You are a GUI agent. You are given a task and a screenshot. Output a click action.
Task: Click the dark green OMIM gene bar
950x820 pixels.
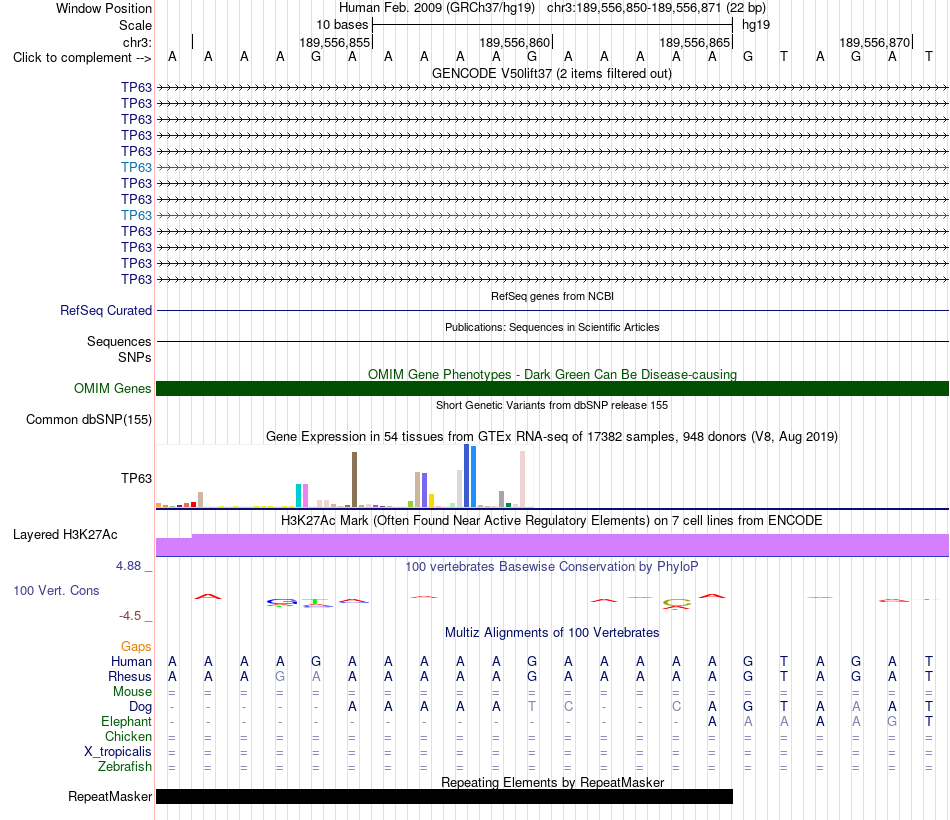pyautogui.click(x=552, y=388)
